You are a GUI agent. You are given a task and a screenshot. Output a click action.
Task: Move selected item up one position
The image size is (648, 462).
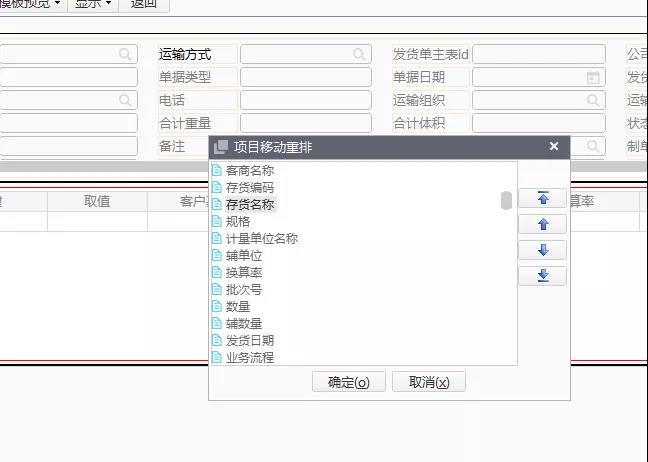(x=543, y=224)
